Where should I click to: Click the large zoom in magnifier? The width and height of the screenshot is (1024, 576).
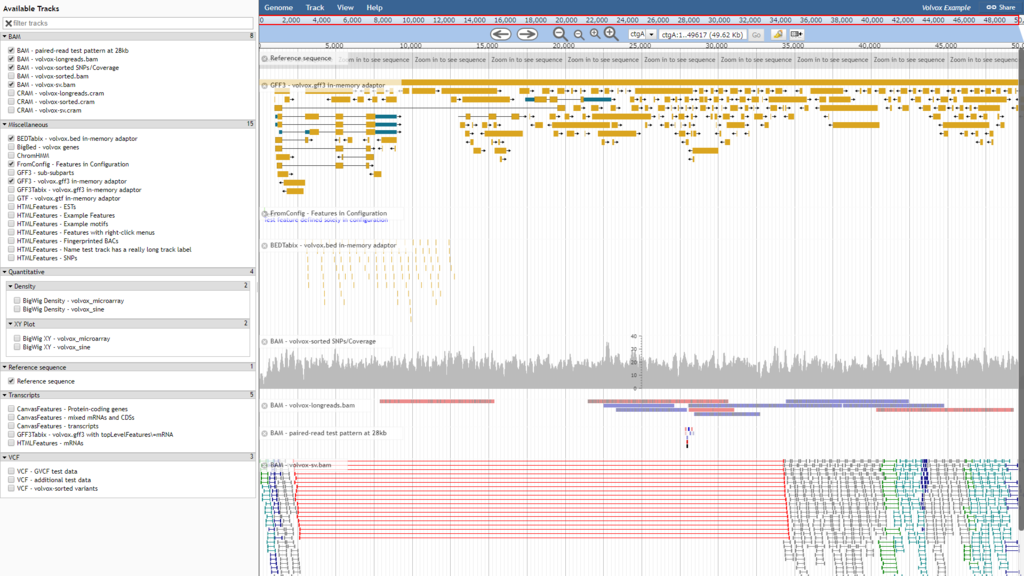(x=611, y=34)
